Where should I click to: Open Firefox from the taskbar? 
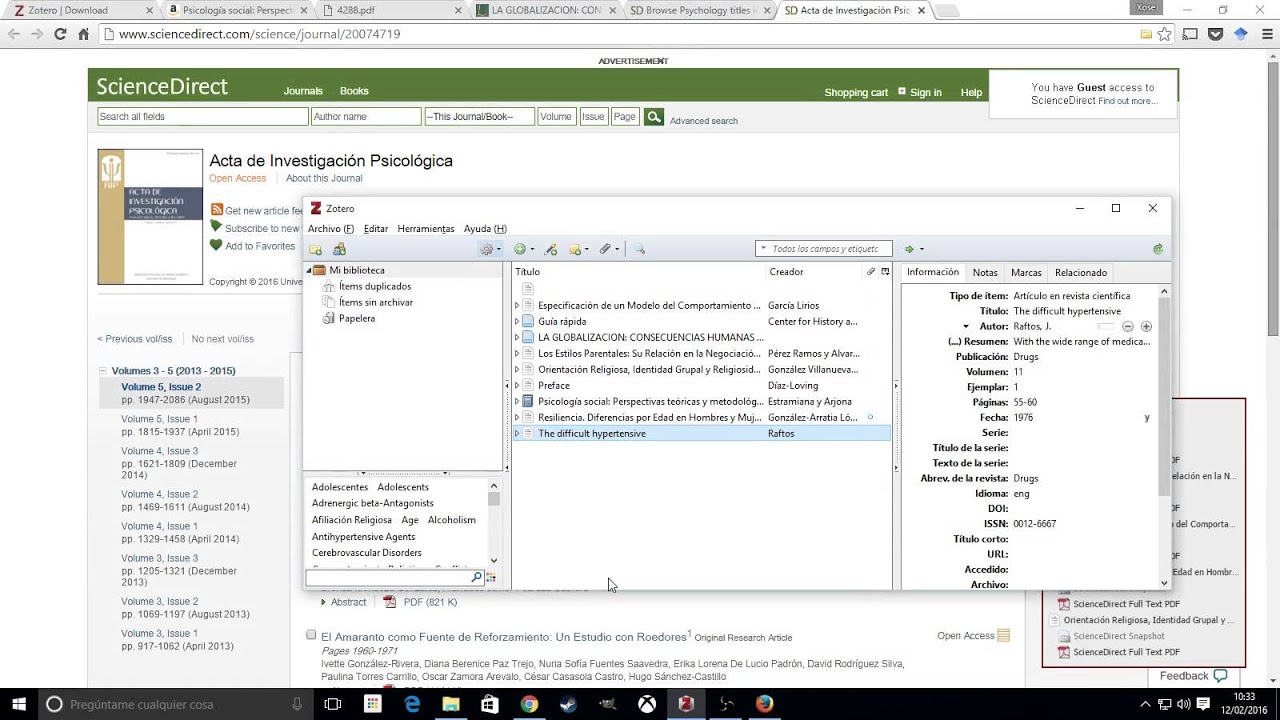point(765,704)
